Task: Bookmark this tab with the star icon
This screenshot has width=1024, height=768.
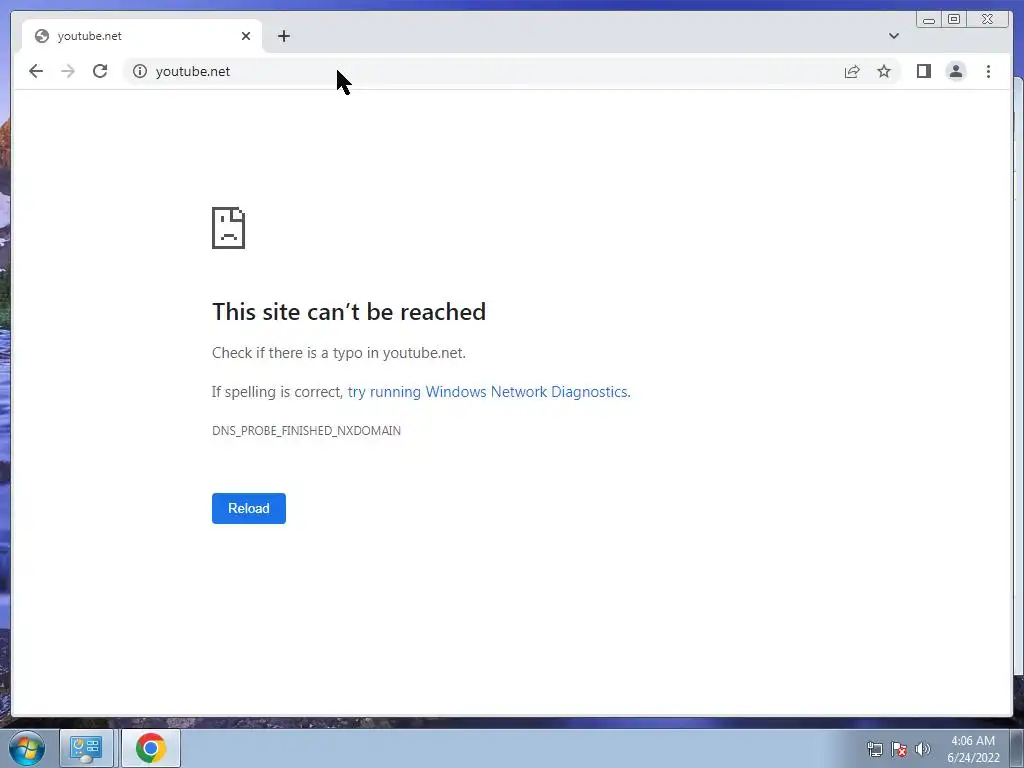Action: coord(884,71)
